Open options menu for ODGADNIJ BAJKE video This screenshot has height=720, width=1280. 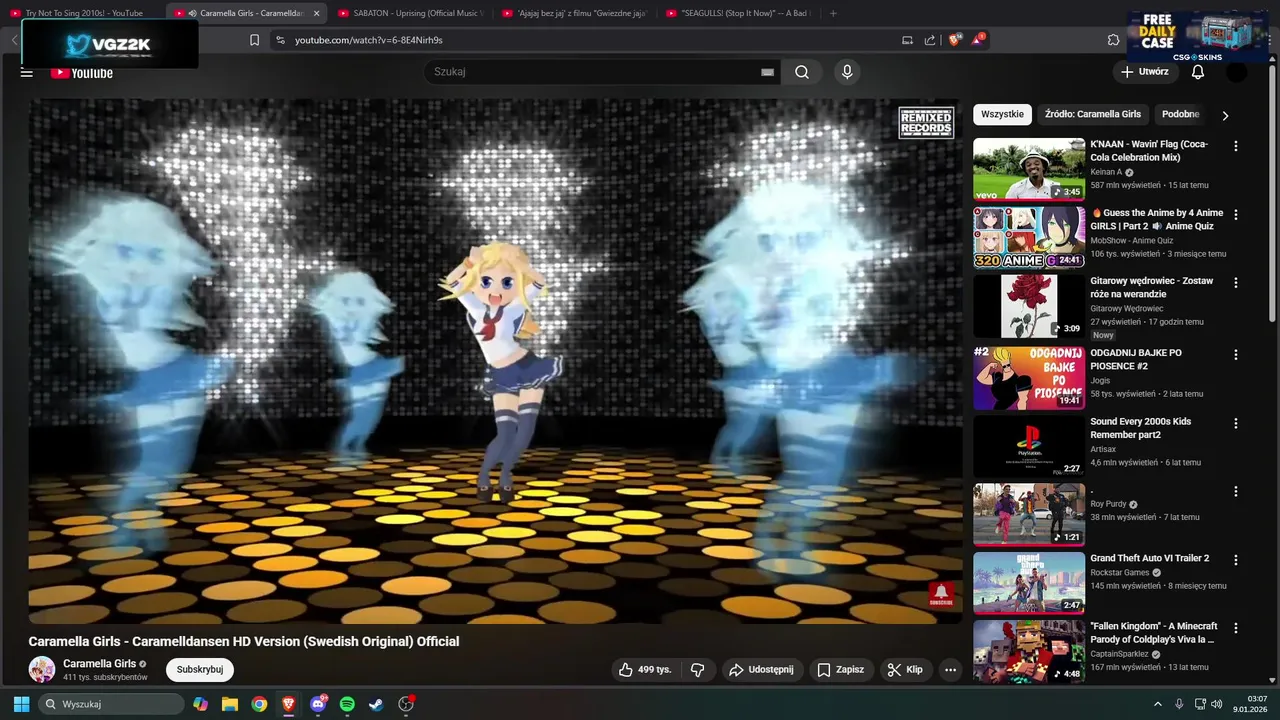coord(1236,355)
